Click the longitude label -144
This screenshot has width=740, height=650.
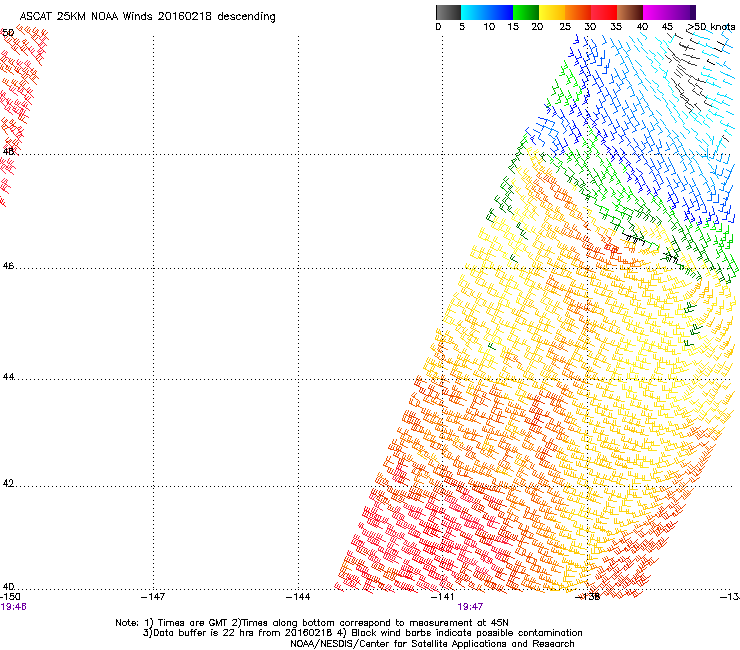click(x=298, y=597)
